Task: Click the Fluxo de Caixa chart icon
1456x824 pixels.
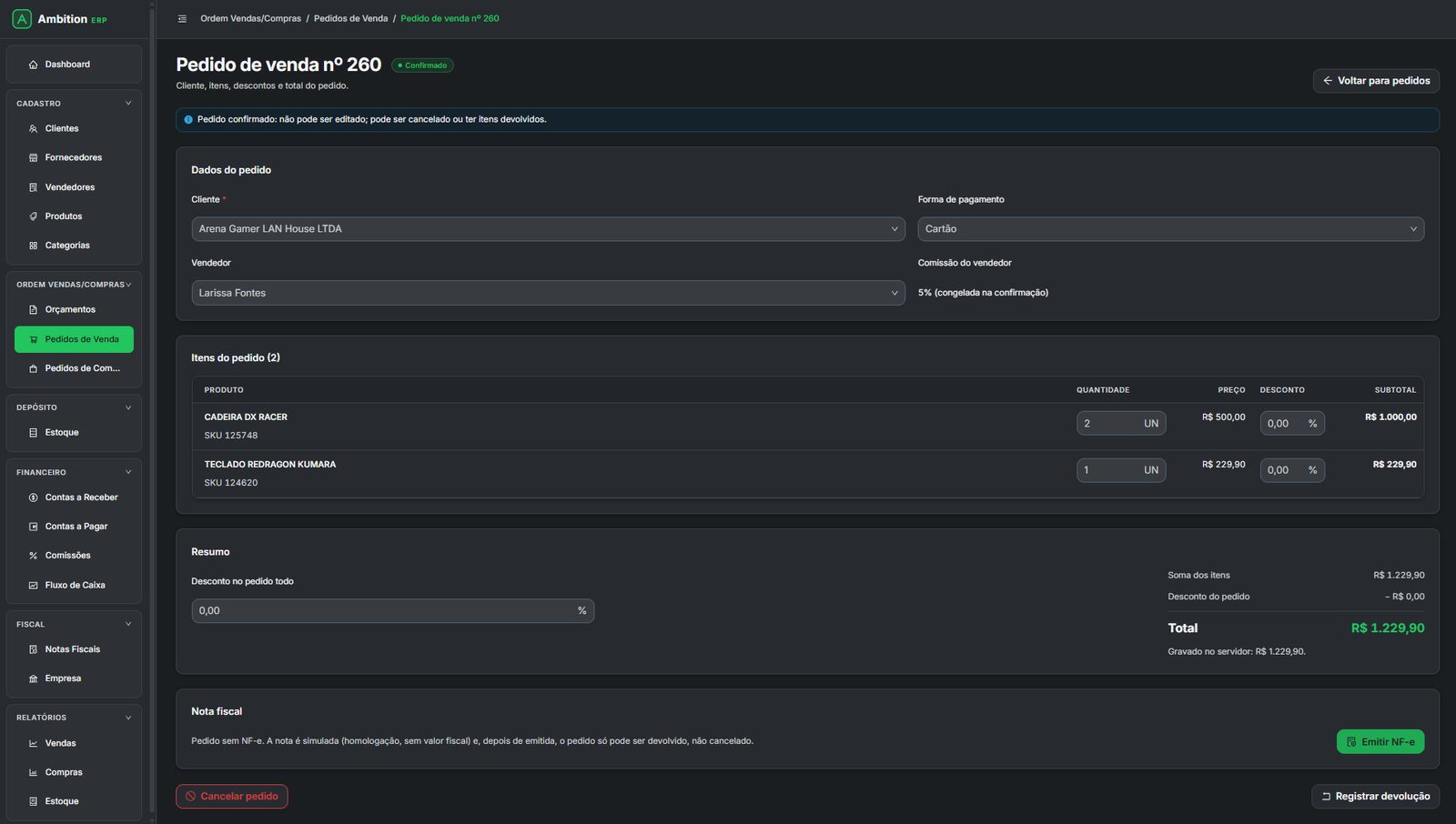Action: 34,586
